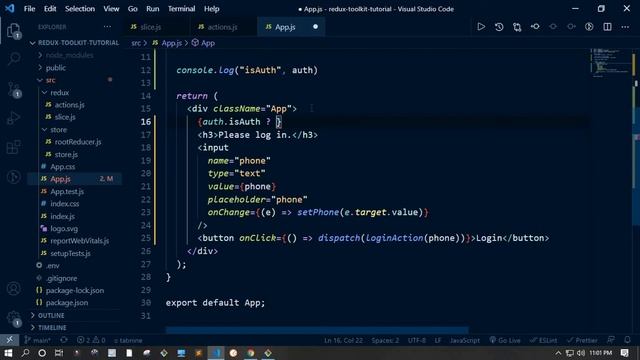Image resolution: width=640 pixels, height=360 pixels.
Task: Click the tabnine status item
Action: pos(128,340)
